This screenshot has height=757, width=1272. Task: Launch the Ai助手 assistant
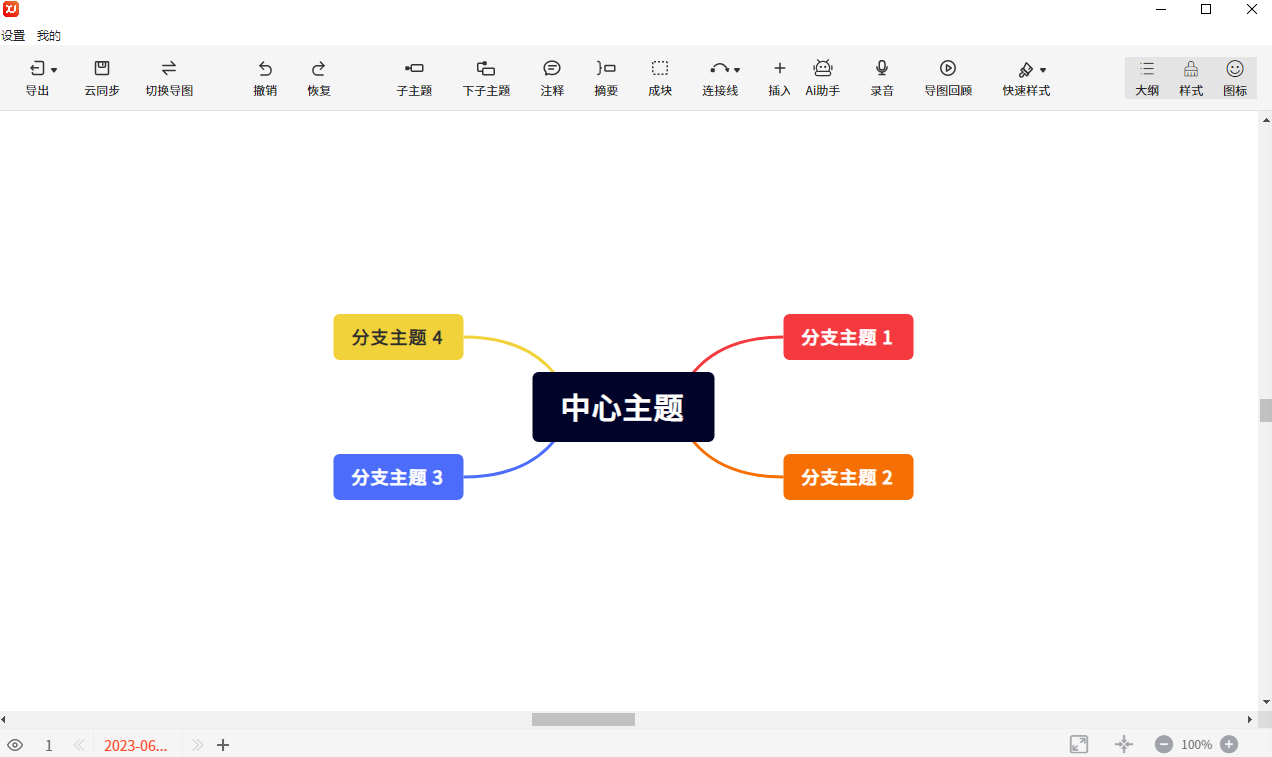pyautogui.click(x=822, y=77)
